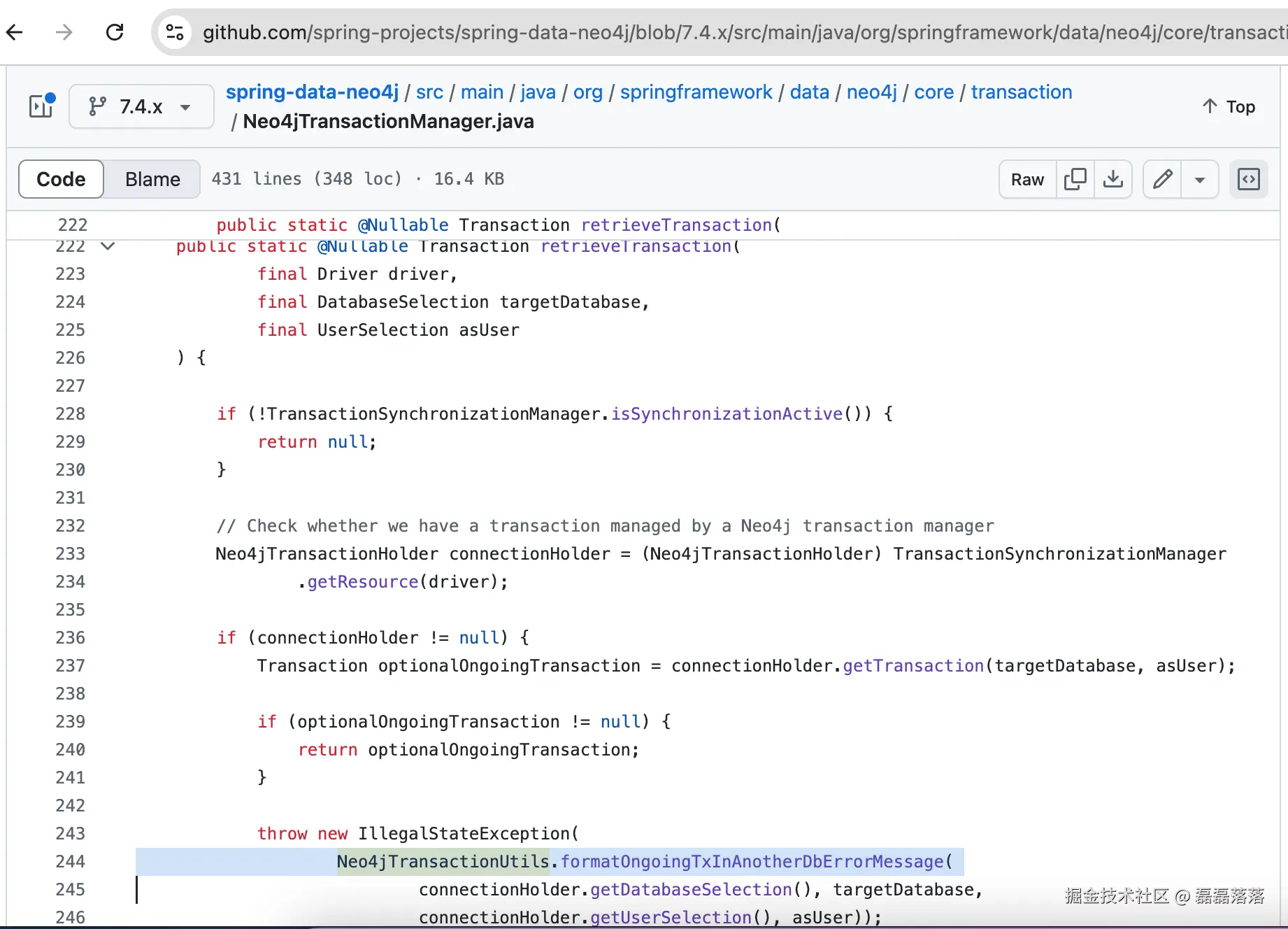
Task: Toggle the symbols panel button
Action: (1249, 179)
